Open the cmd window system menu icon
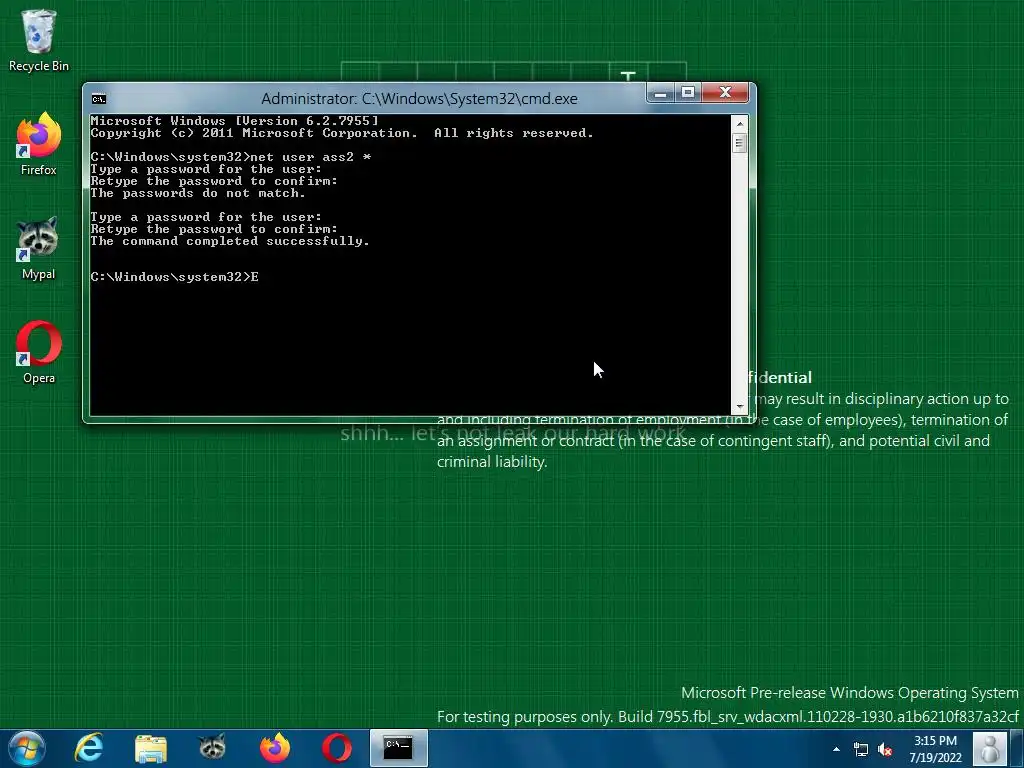Viewport: 1024px width, 768px height. pos(99,99)
